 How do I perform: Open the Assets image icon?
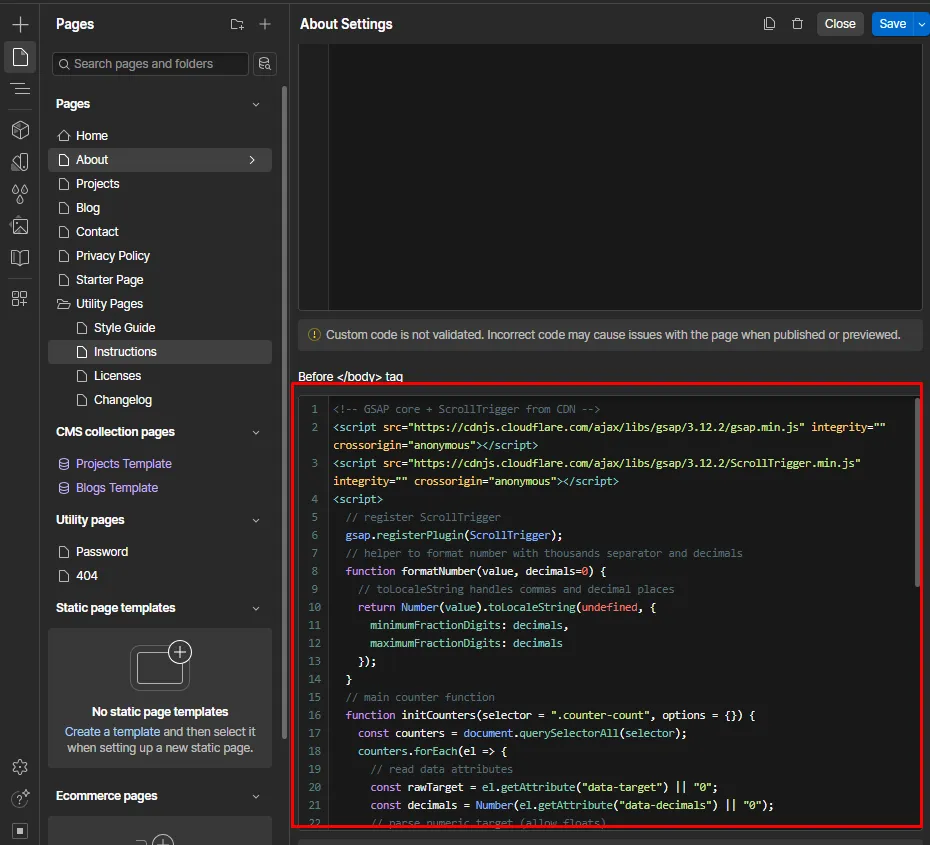20,226
